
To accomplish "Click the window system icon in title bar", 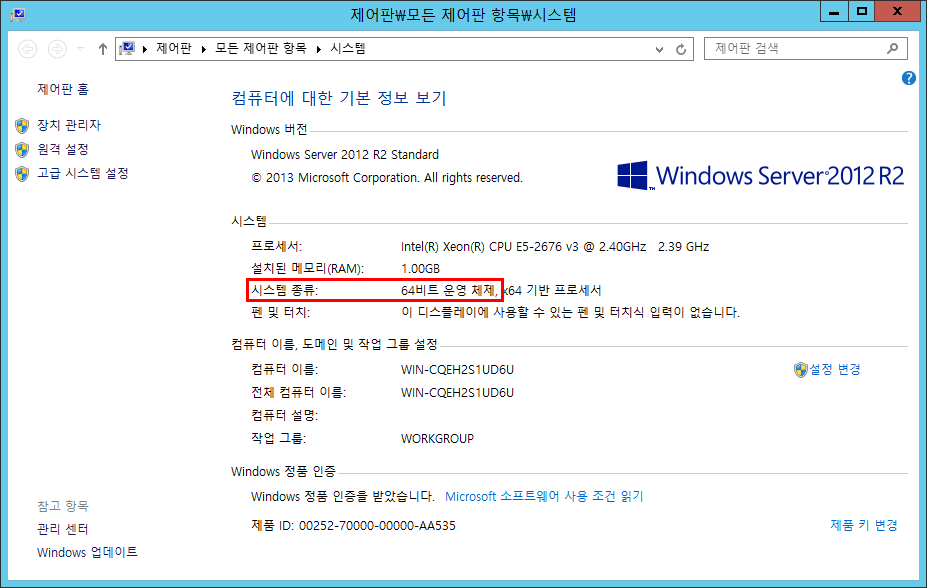I will click(x=18, y=14).
